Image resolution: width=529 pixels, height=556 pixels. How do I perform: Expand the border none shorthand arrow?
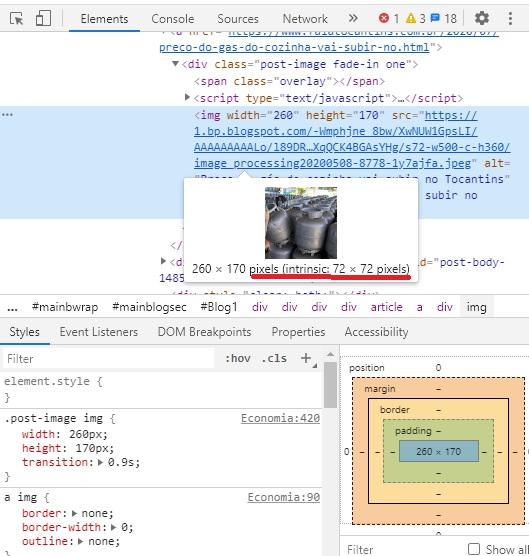[x=74, y=513]
